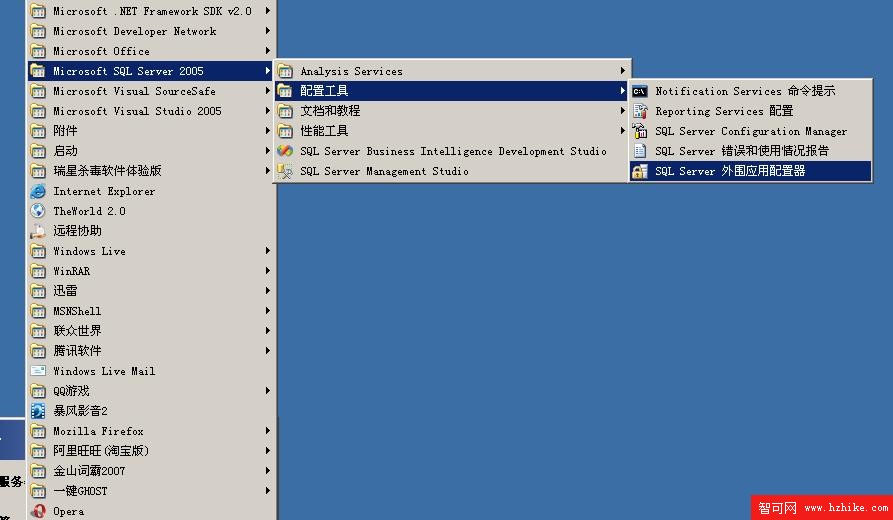Click the 一键GHOST folder icon
Image resolution: width=893 pixels, height=520 pixels.
pos(38,491)
